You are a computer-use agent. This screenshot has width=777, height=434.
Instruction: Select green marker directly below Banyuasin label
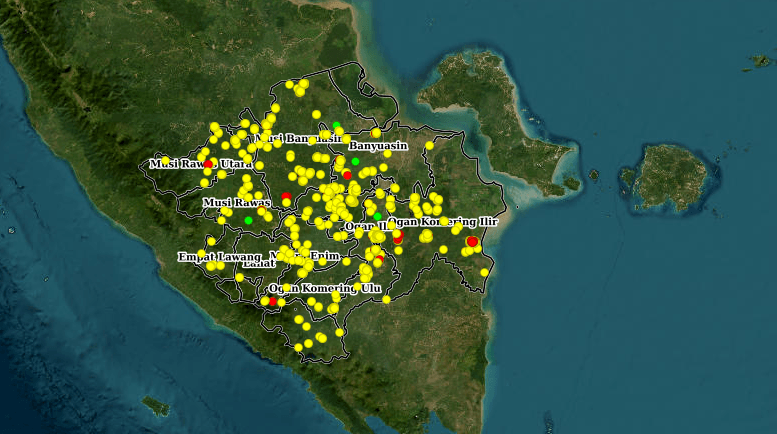355,162
